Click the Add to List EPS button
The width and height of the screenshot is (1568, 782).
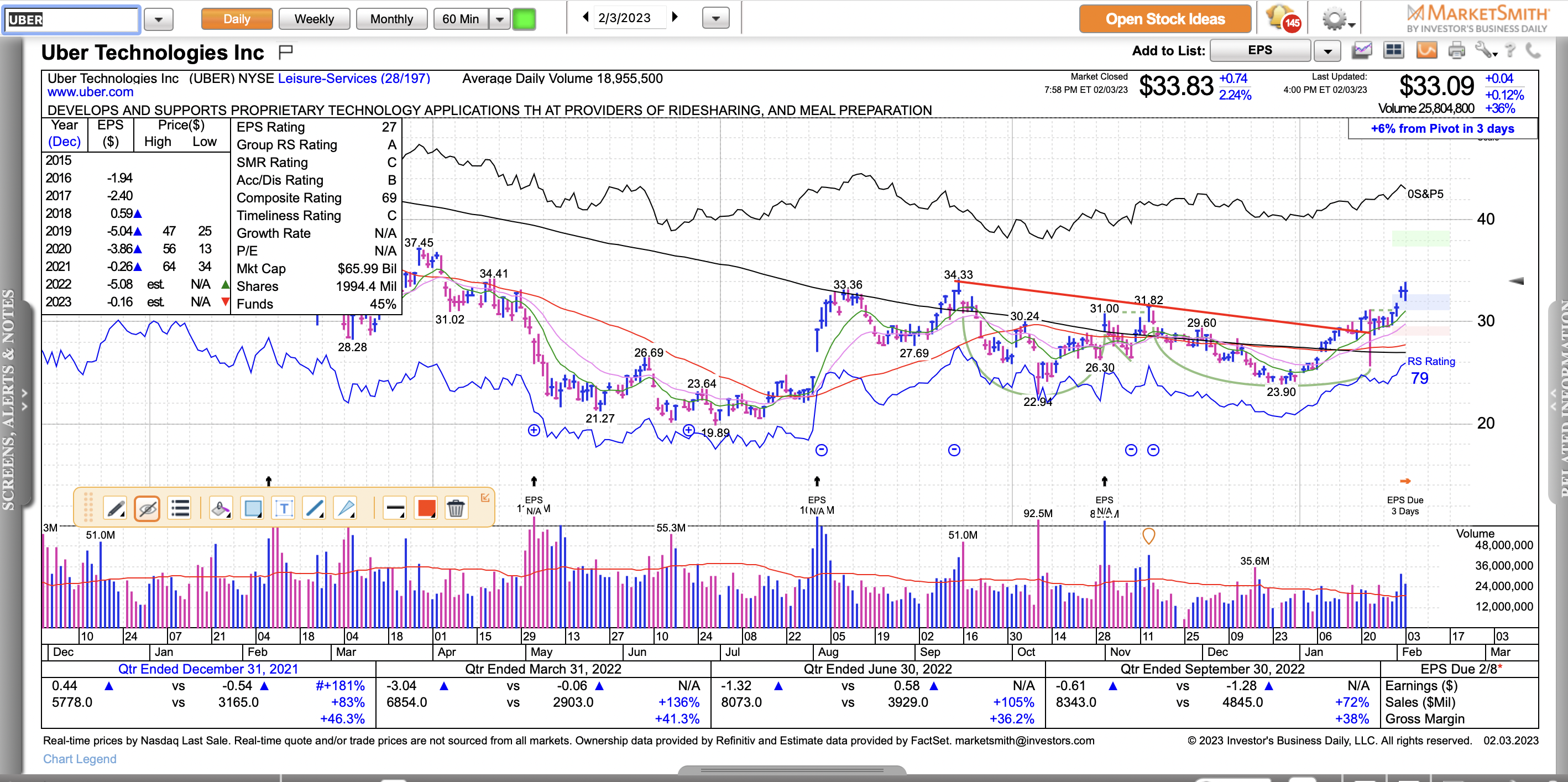click(x=1259, y=50)
